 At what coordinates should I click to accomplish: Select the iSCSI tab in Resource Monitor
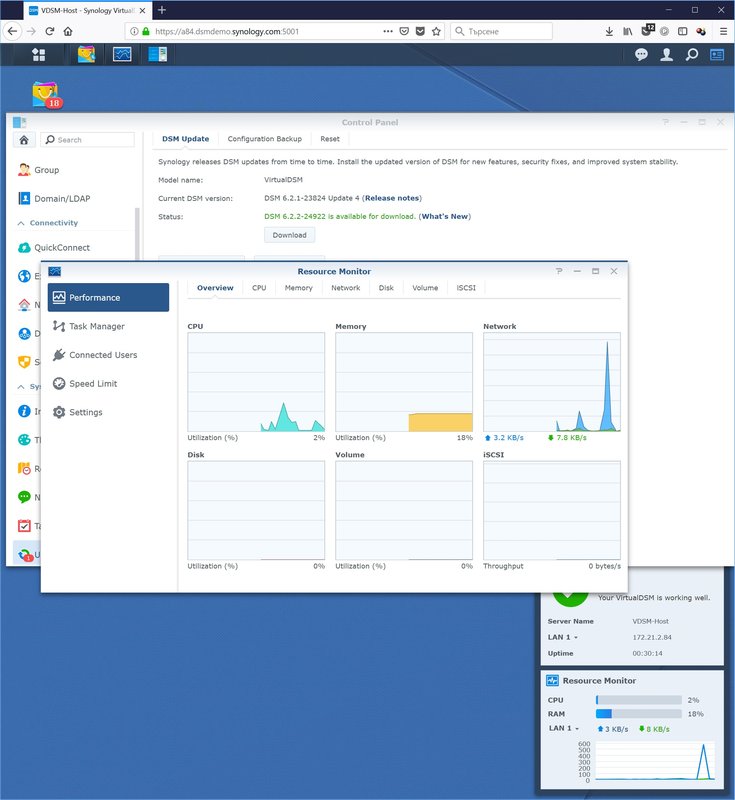[466, 288]
